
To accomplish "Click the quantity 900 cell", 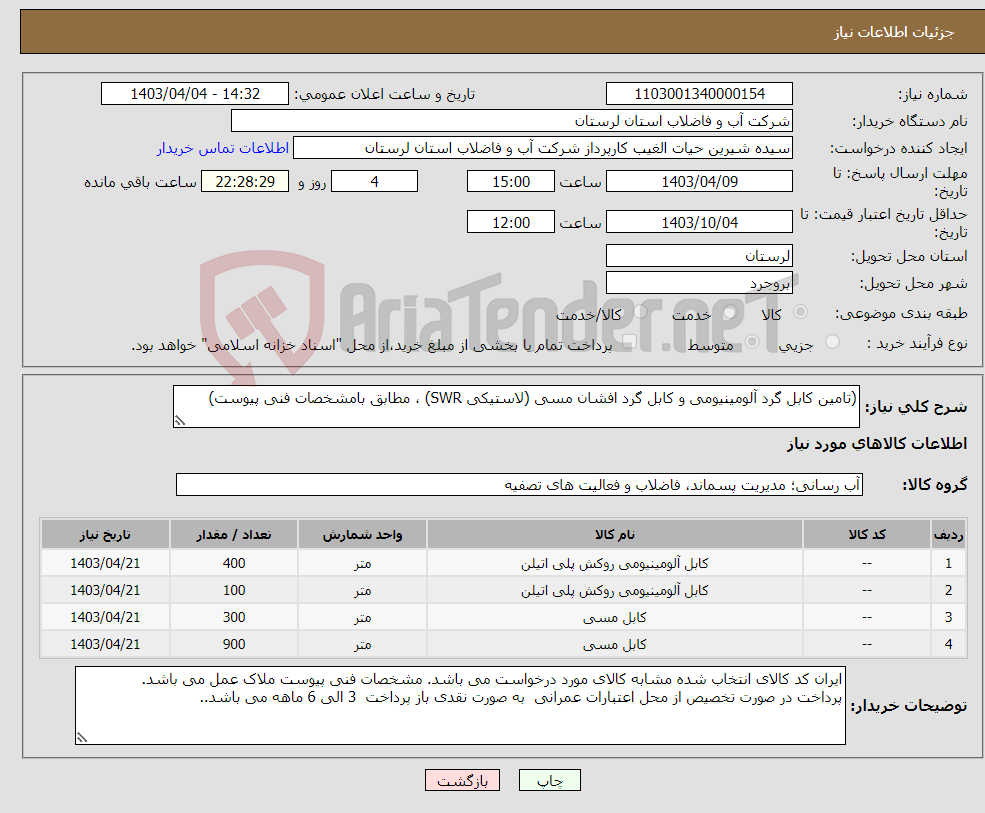I will pos(234,645).
